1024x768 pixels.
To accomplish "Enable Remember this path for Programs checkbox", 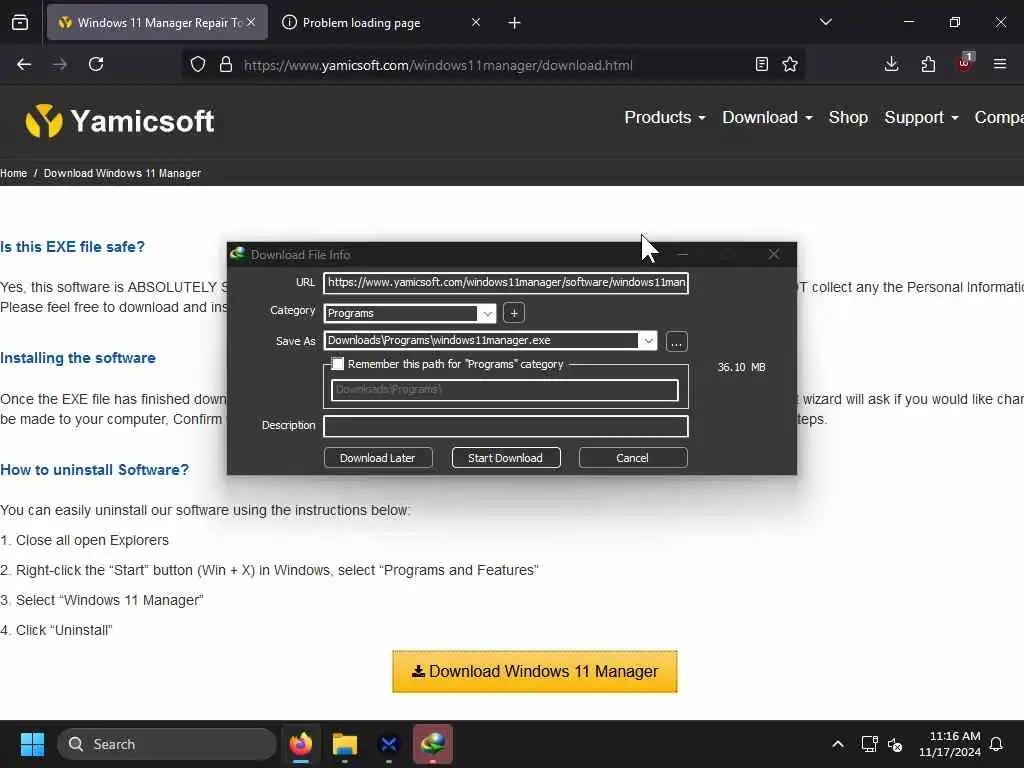I will pos(338,364).
